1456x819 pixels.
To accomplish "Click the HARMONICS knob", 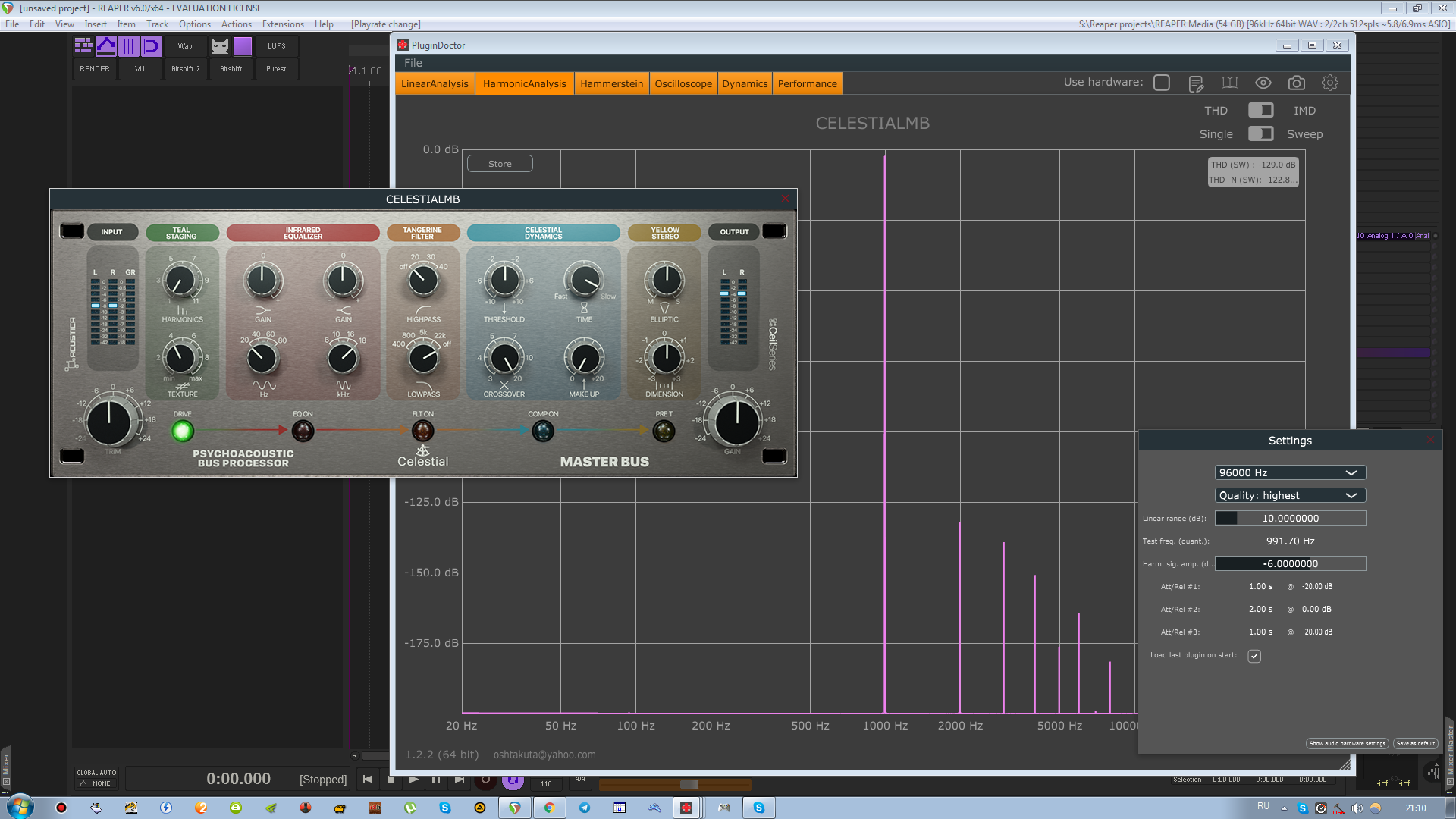I will 181,282.
